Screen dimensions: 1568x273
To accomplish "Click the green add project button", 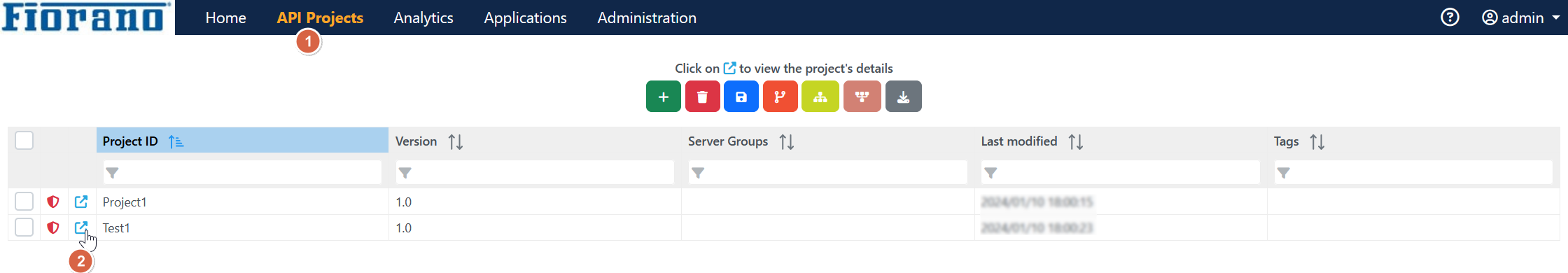I will (x=663, y=97).
